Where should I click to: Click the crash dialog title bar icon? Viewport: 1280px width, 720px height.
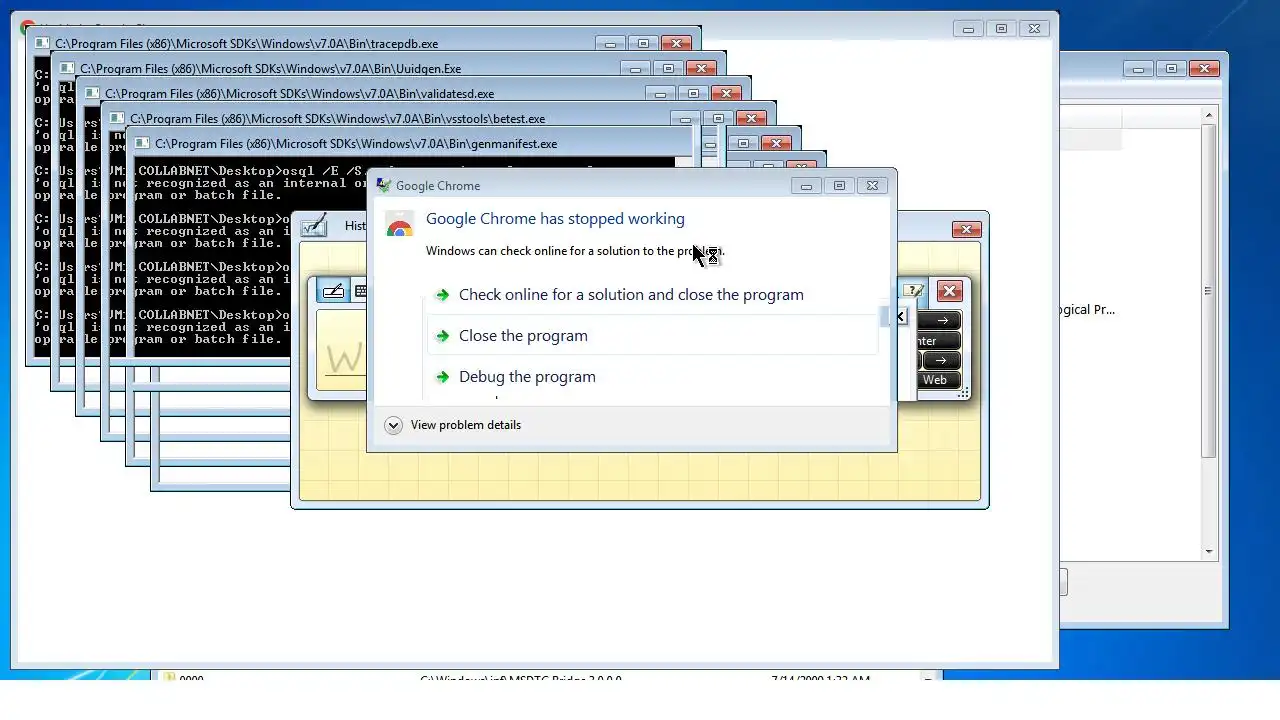383,185
